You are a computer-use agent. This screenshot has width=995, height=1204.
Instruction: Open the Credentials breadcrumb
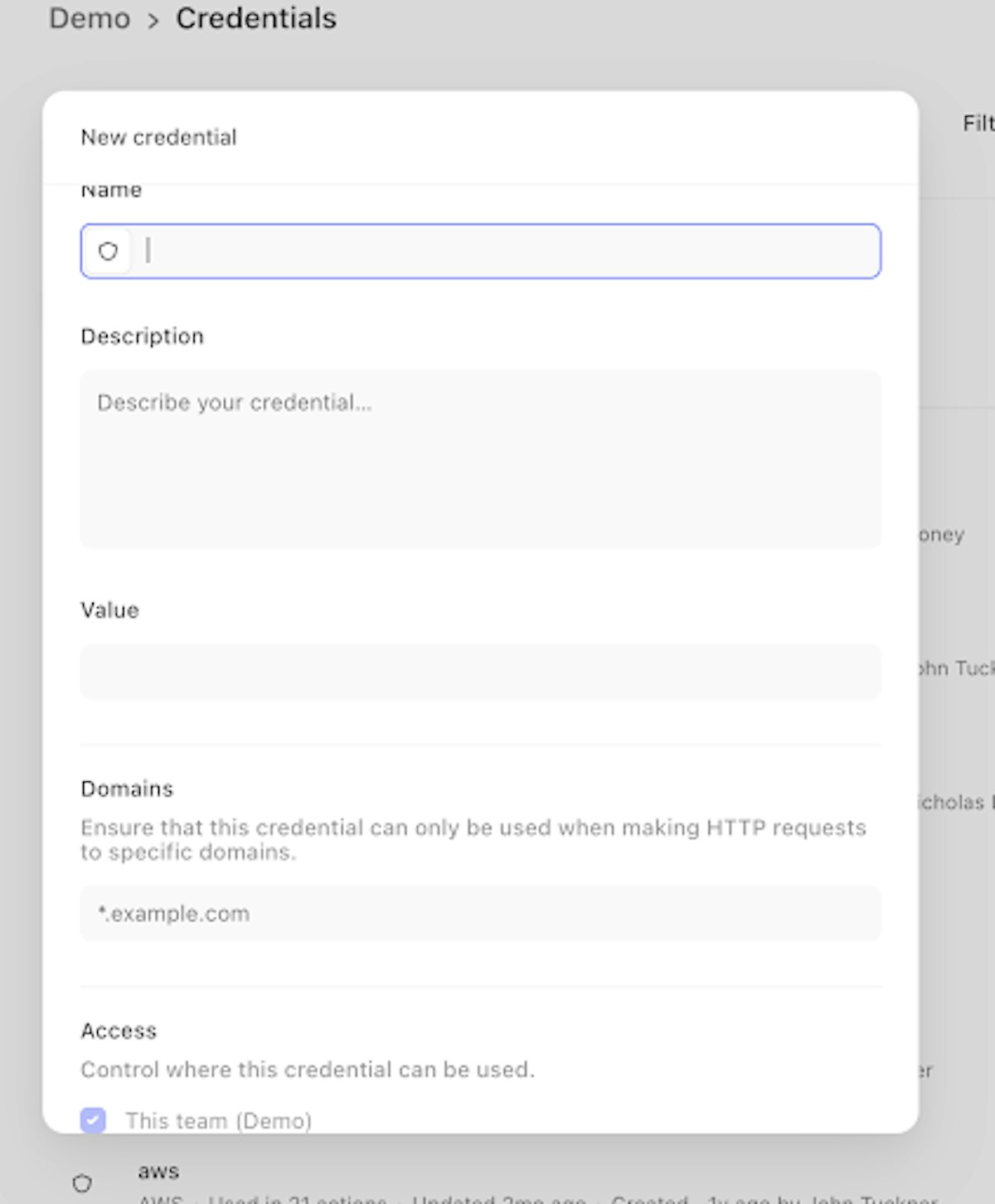click(256, 18)
